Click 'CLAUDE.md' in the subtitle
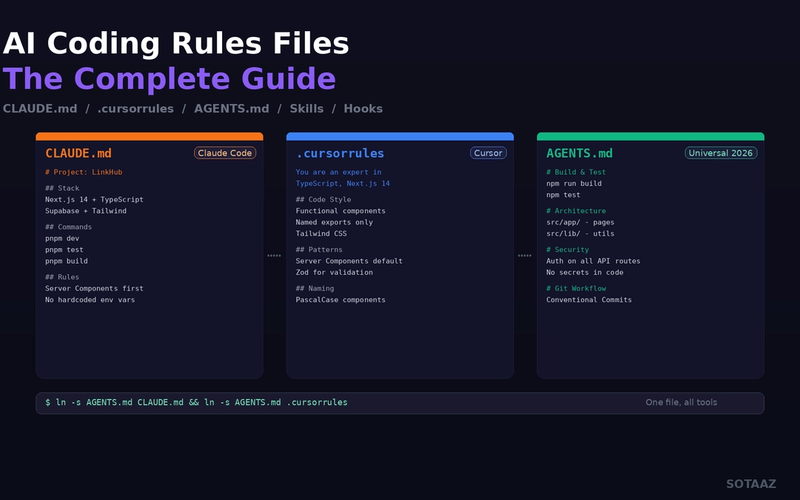Image resolution: width=800 pixels, height=500 pixels. (40, 109)
